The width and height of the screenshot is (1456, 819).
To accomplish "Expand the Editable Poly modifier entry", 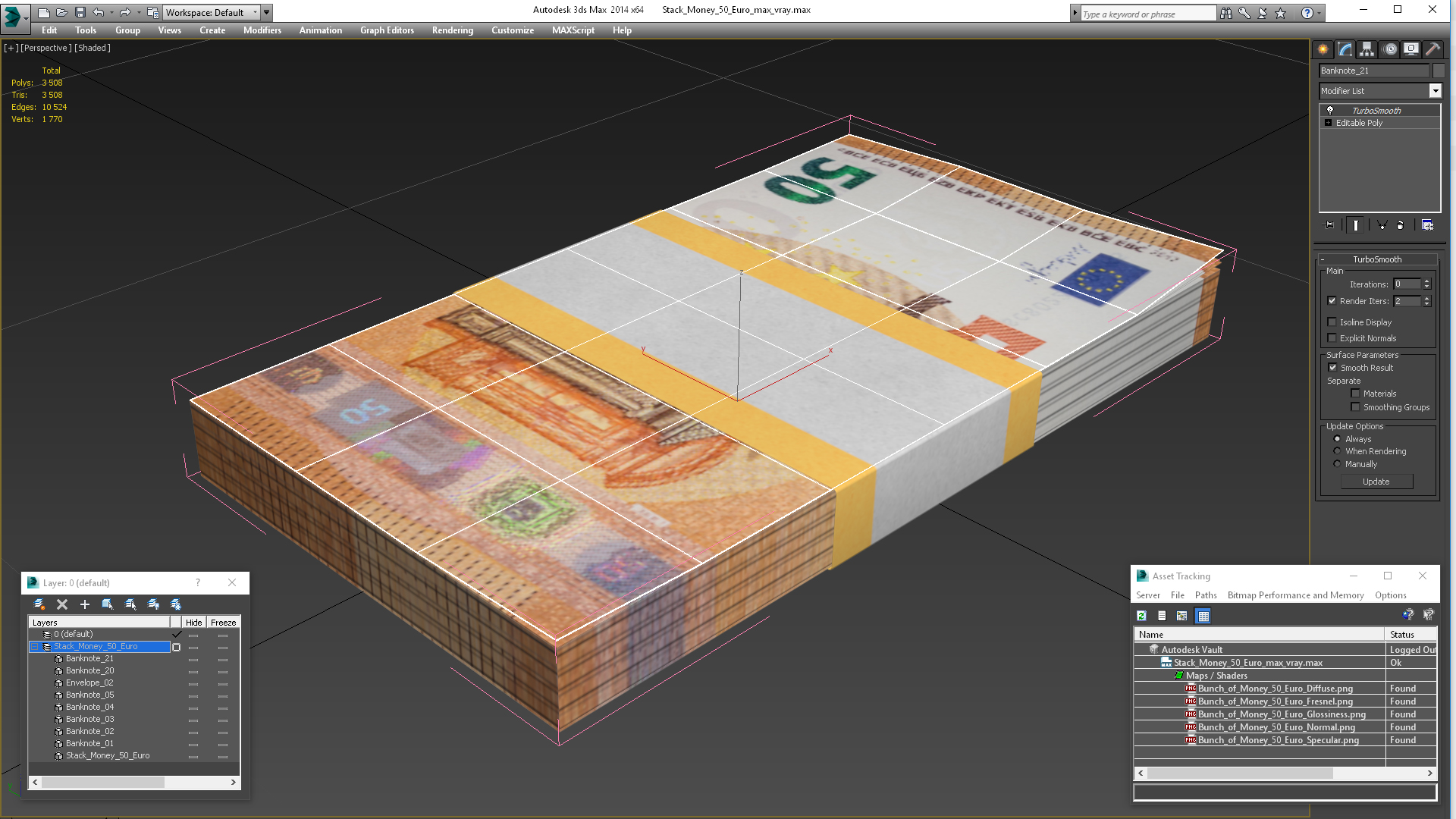I will pos(1329,123).
